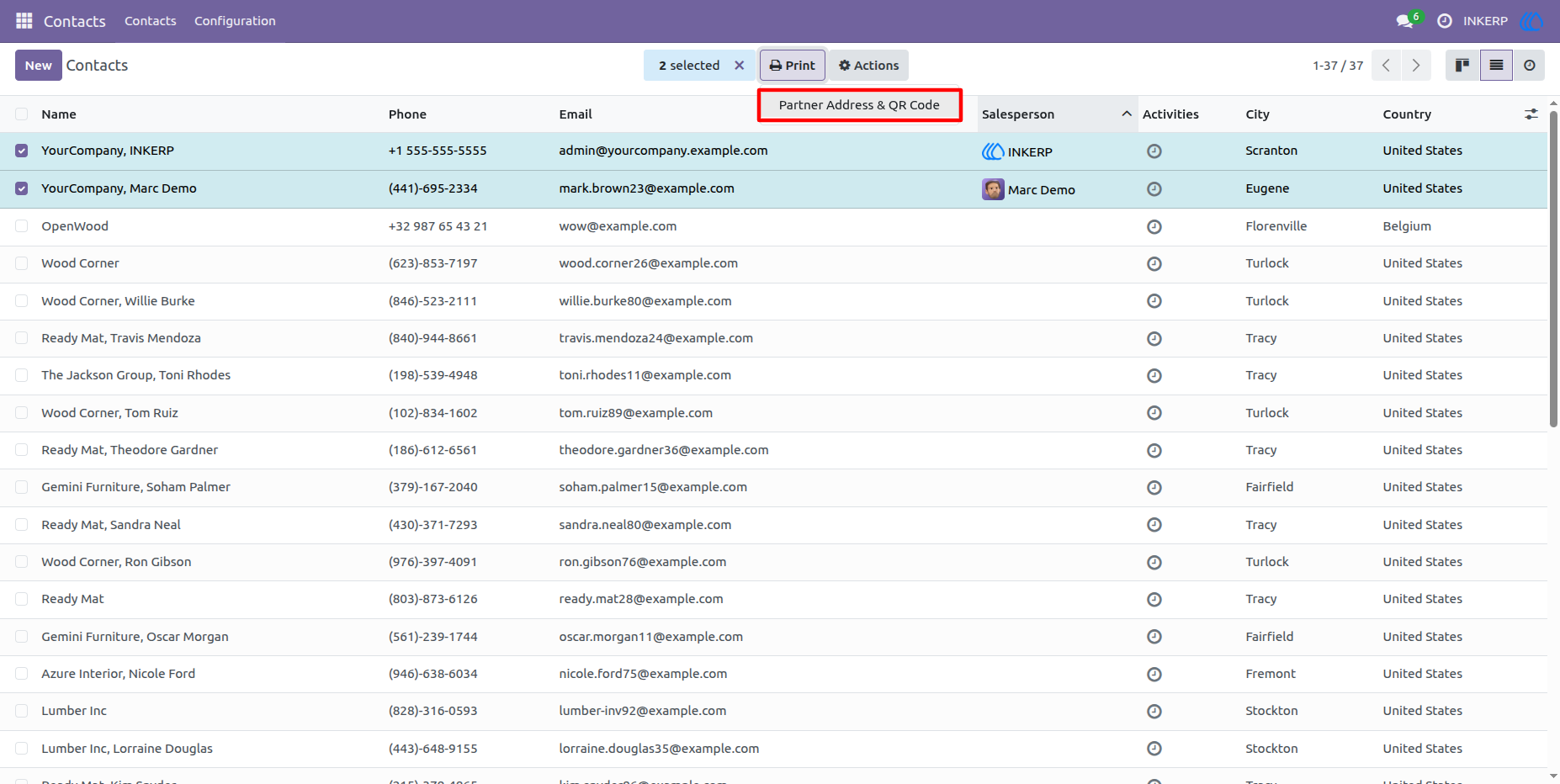The image size is (1560, 784).
Task: Click activity clock for Lumber Inc row
Action: 1154,712
